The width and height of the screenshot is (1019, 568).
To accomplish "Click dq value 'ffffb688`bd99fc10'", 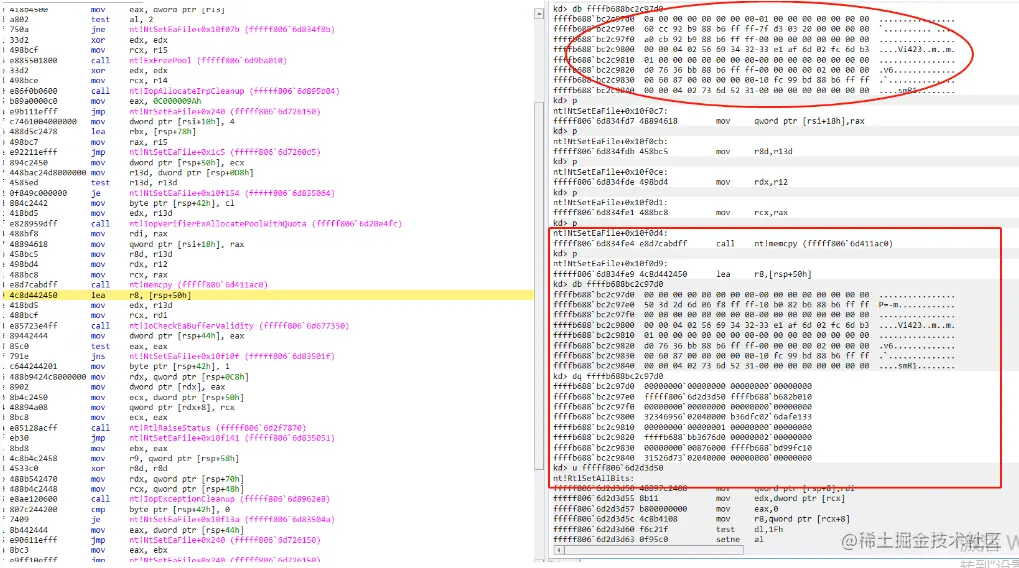I will (771, 448).
